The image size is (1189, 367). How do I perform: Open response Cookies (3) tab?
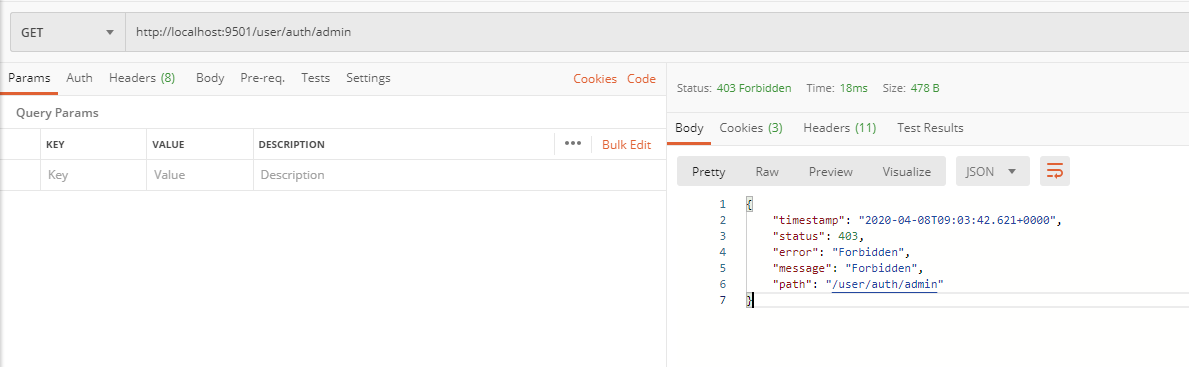(751, 127)
